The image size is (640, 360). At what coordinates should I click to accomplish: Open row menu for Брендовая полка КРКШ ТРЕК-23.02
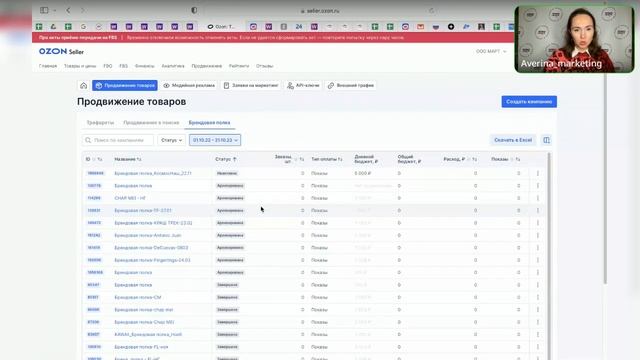click(538, 223)
